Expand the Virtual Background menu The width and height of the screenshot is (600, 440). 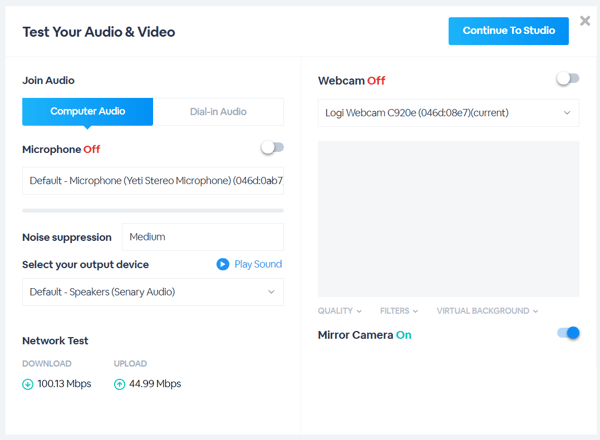(x=487, y=311)
